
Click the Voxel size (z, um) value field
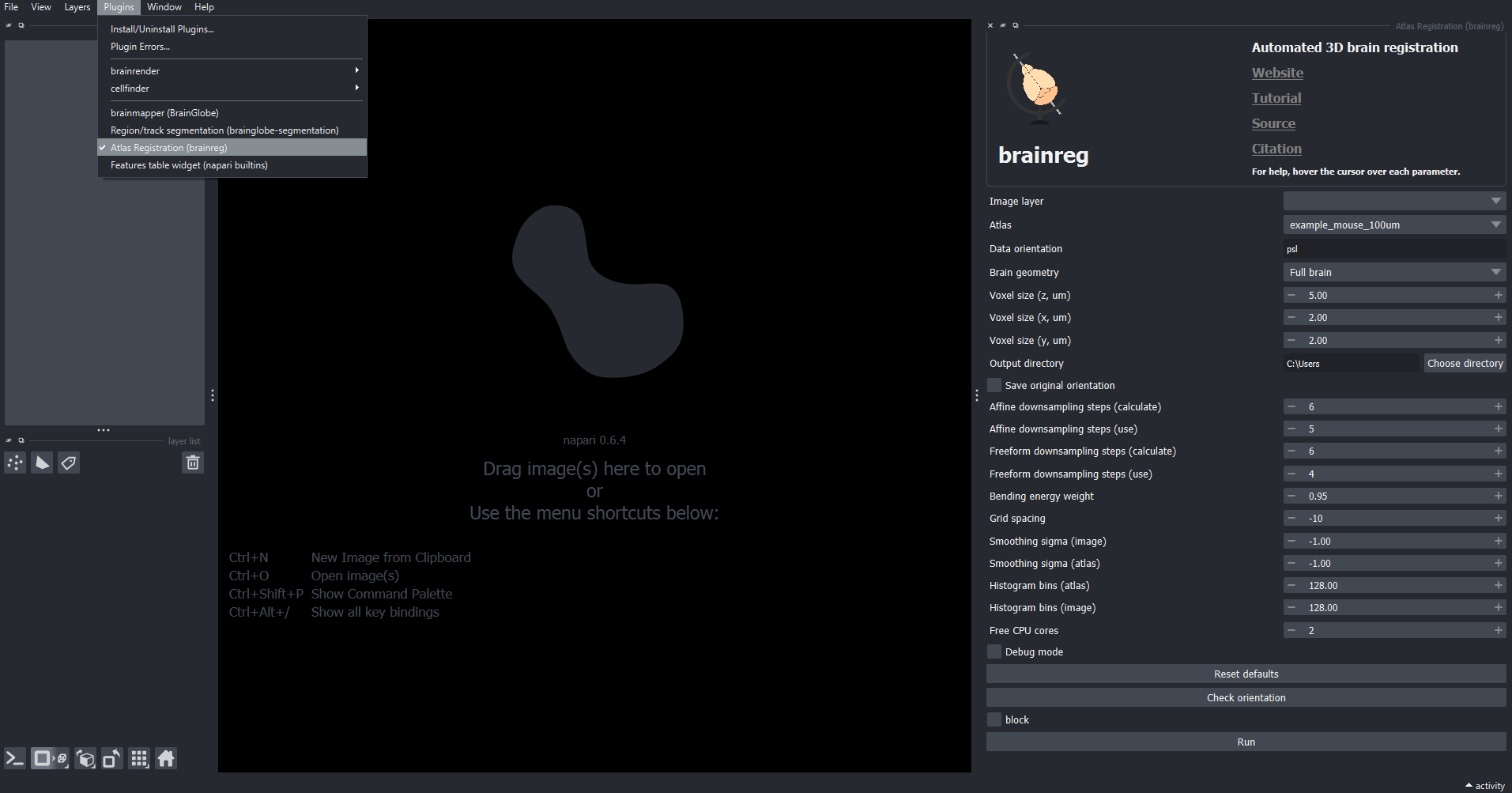click(x=1394, y=295)
